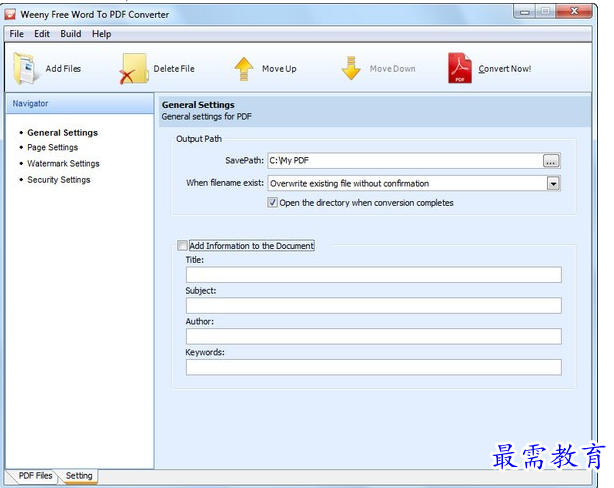Open Page Settings in the Navigator
614x488 pixels.
[x=52, y=148]
